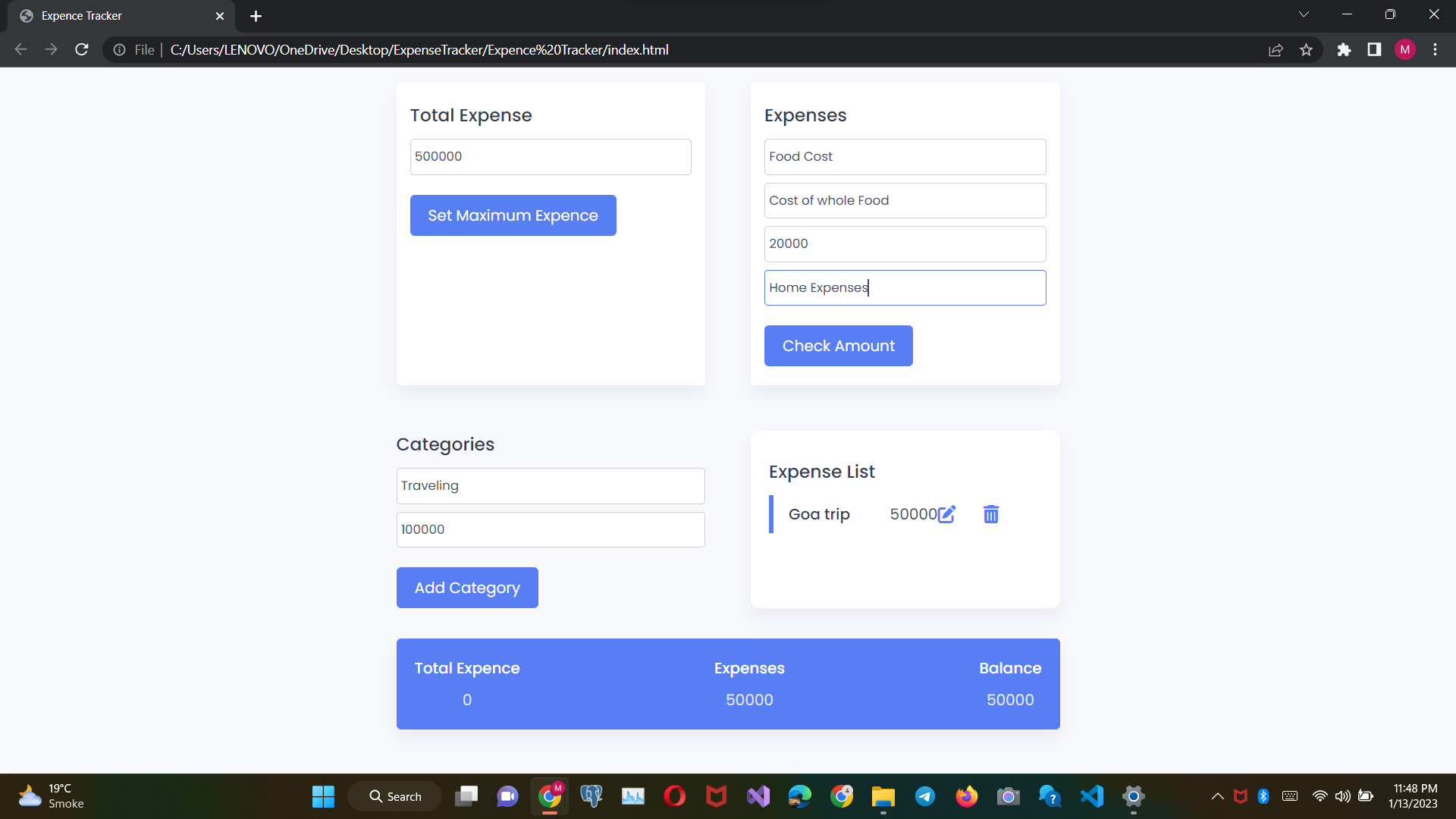Open the profile avatar M

click(x=1405, y=50)
